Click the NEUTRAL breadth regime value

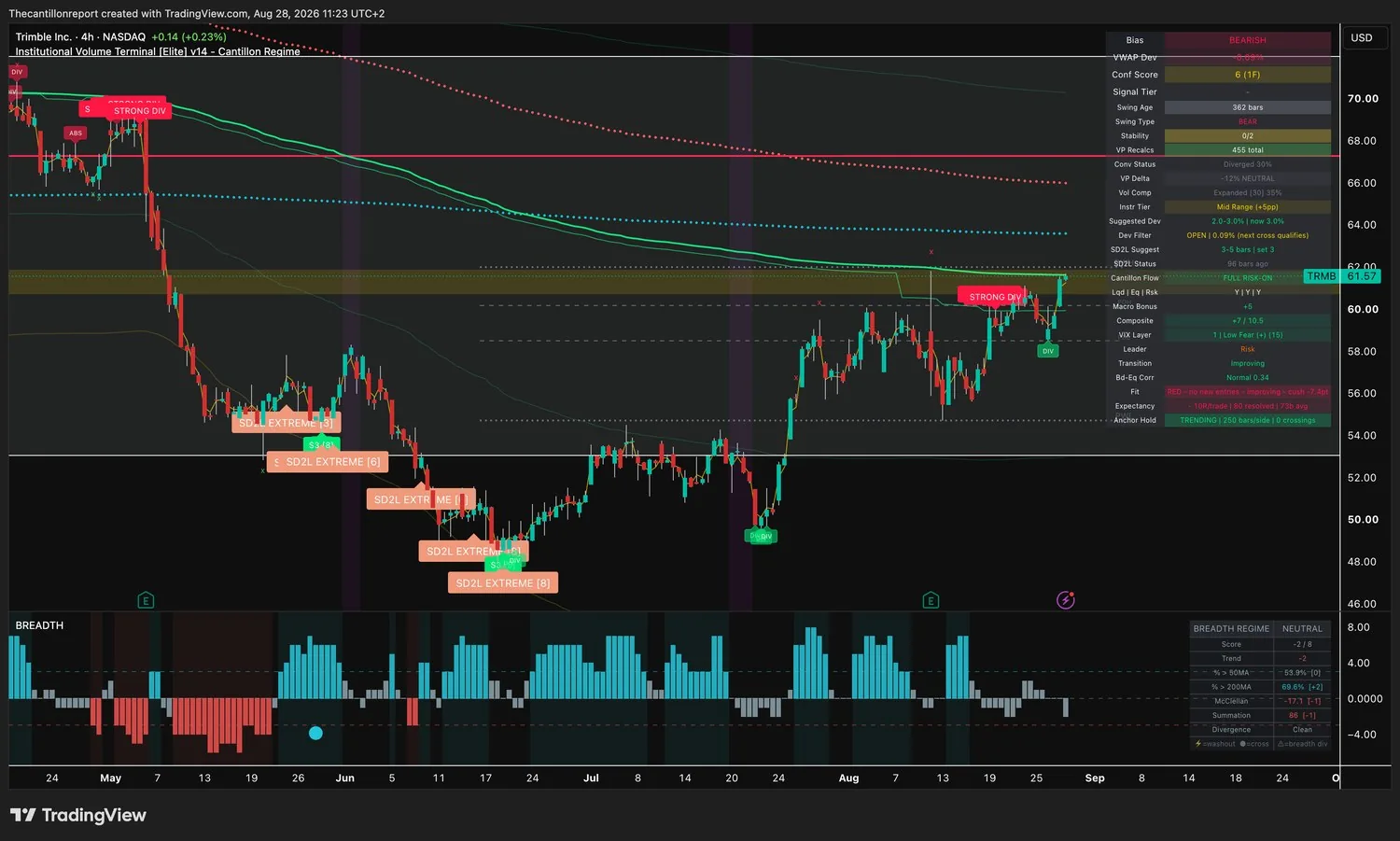[x=1302, y=629]
